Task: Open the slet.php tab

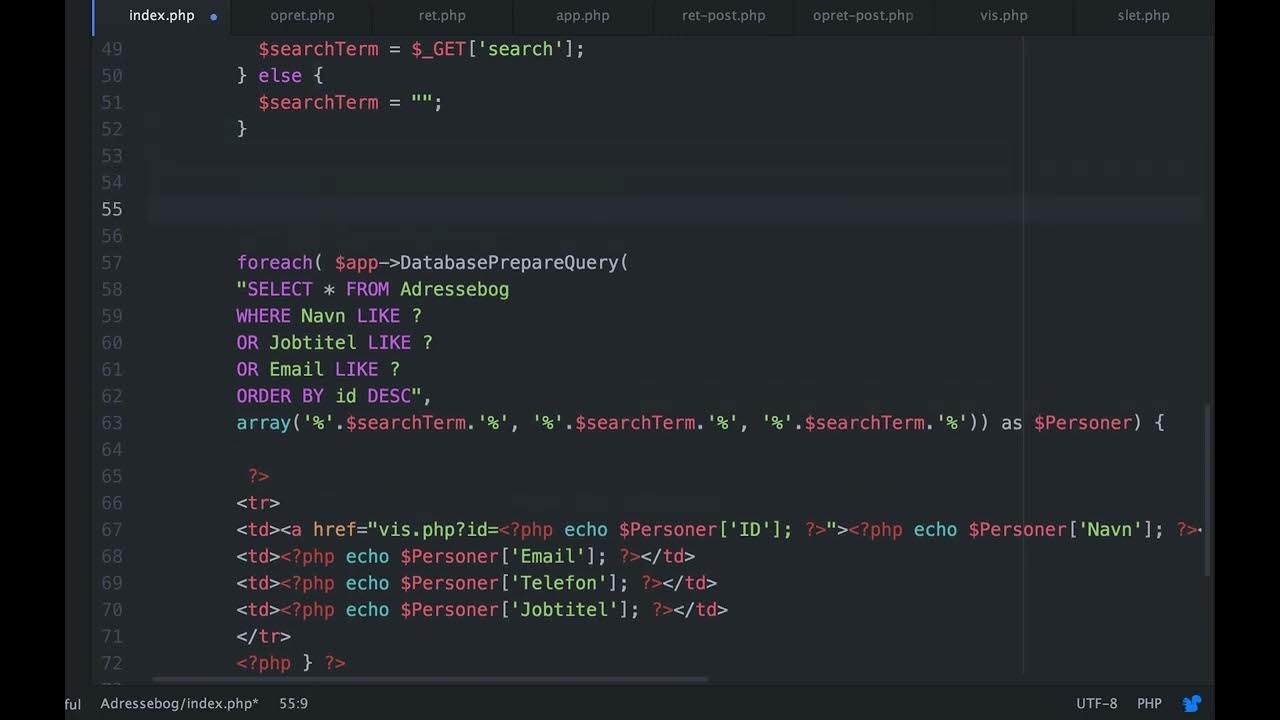Action: (1143, 16)
